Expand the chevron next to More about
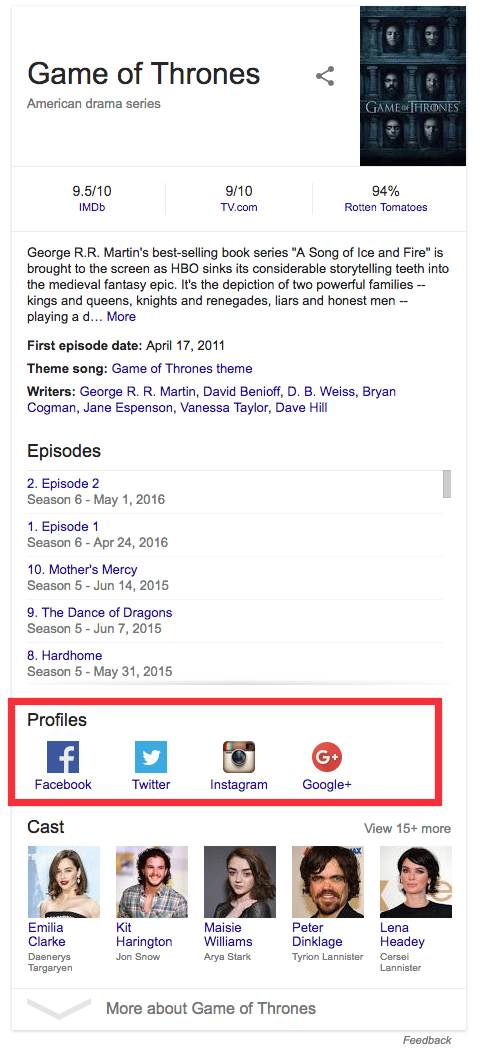The width and height of the screenshot is (487, 1051). coord(58,1008)
